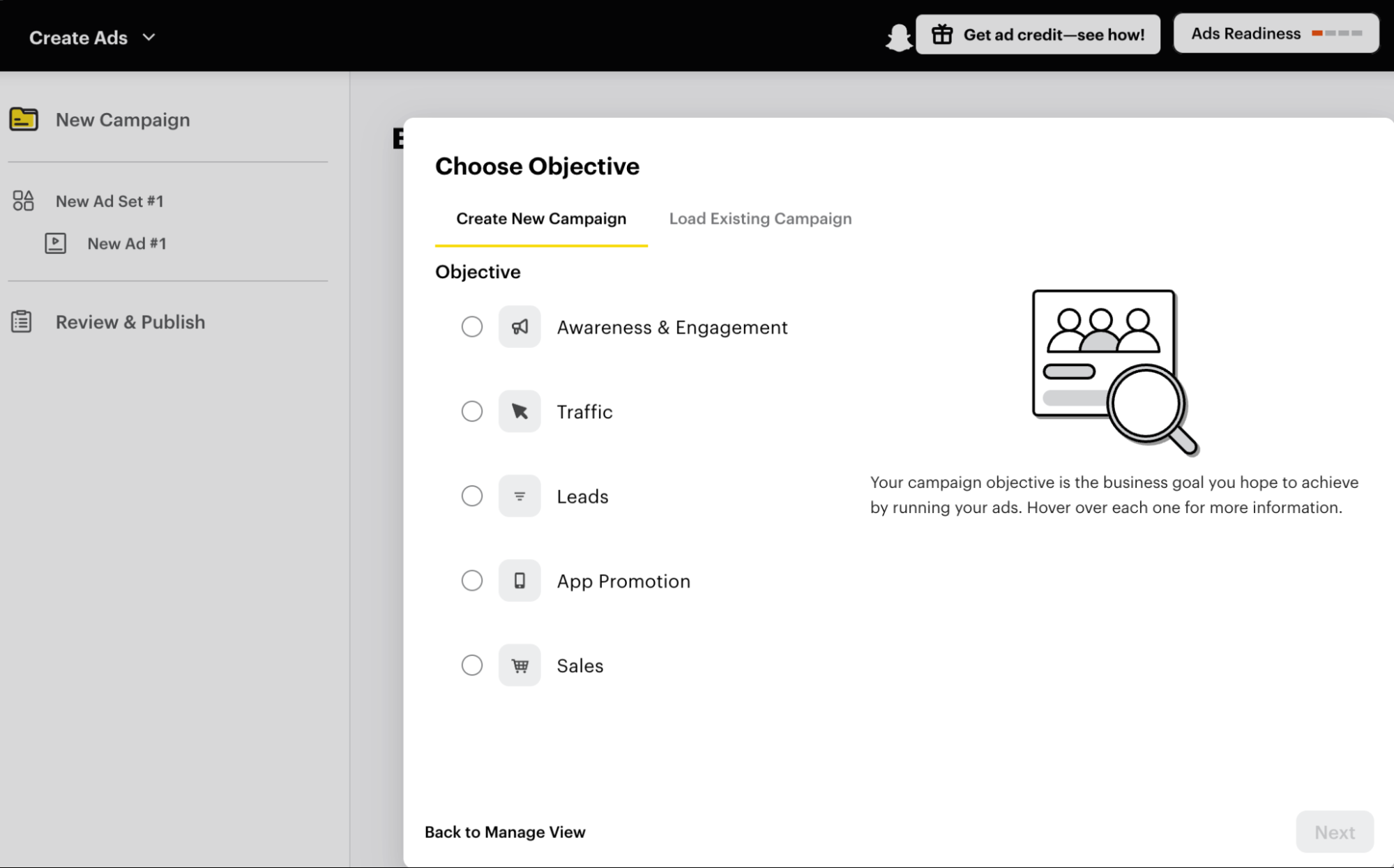Switch to Create New Campaign tab
Image resolution: width=1394 pixels, height=868 pixels.
541,219
